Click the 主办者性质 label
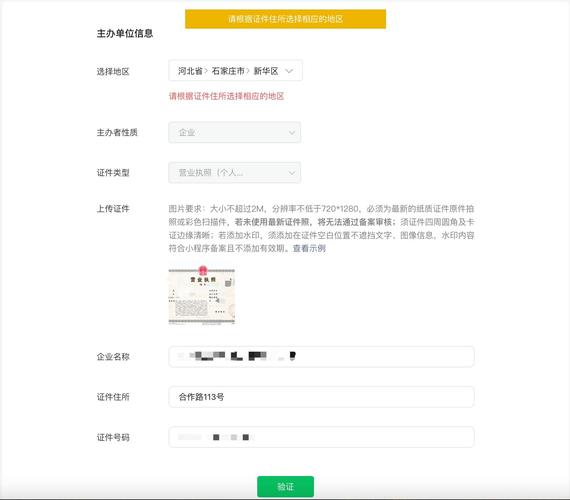The height and width of the screenshot is (500, 570). coord(117,132)
